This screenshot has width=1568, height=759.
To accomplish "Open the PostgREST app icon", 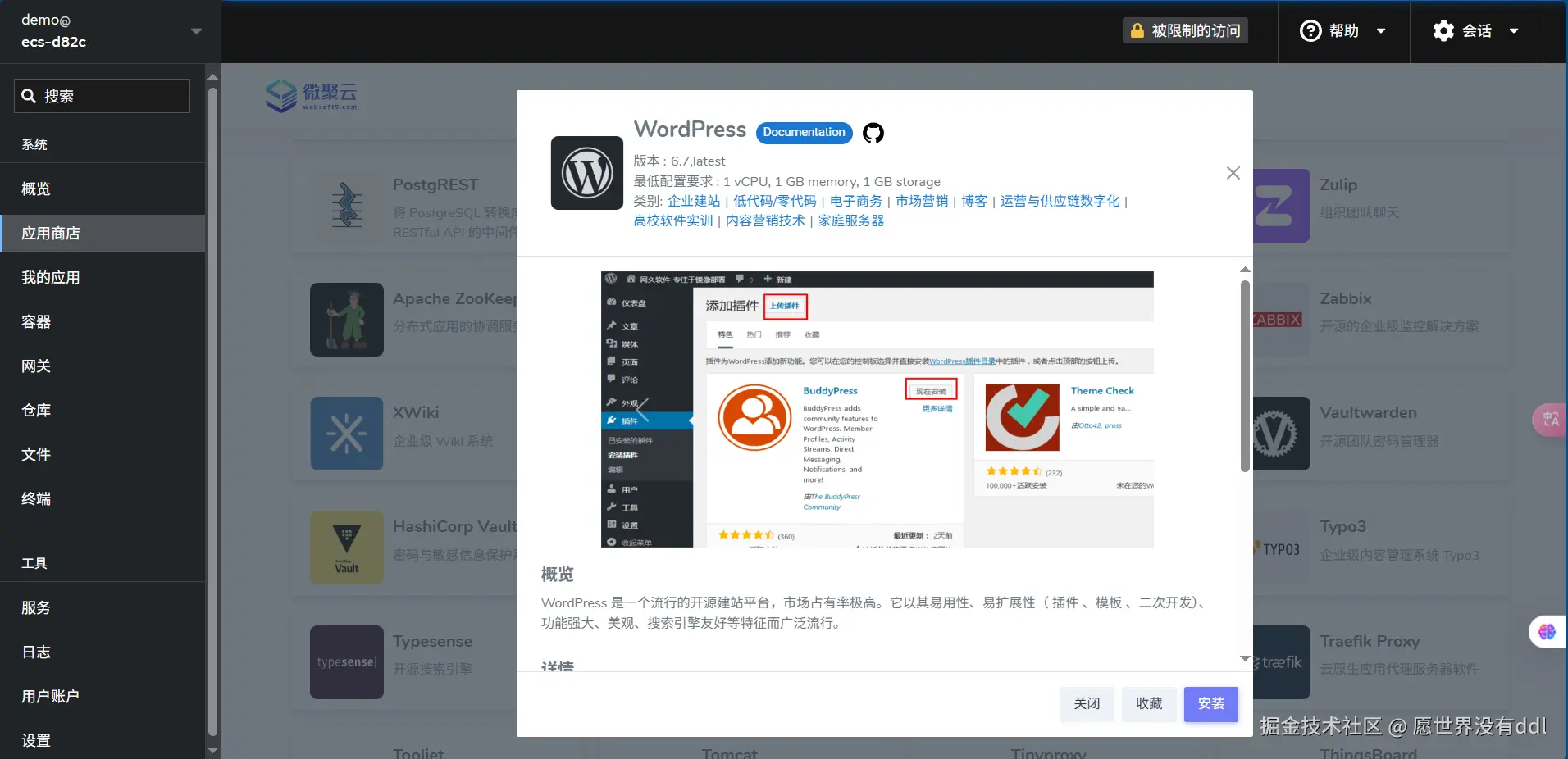I will 347,206.
